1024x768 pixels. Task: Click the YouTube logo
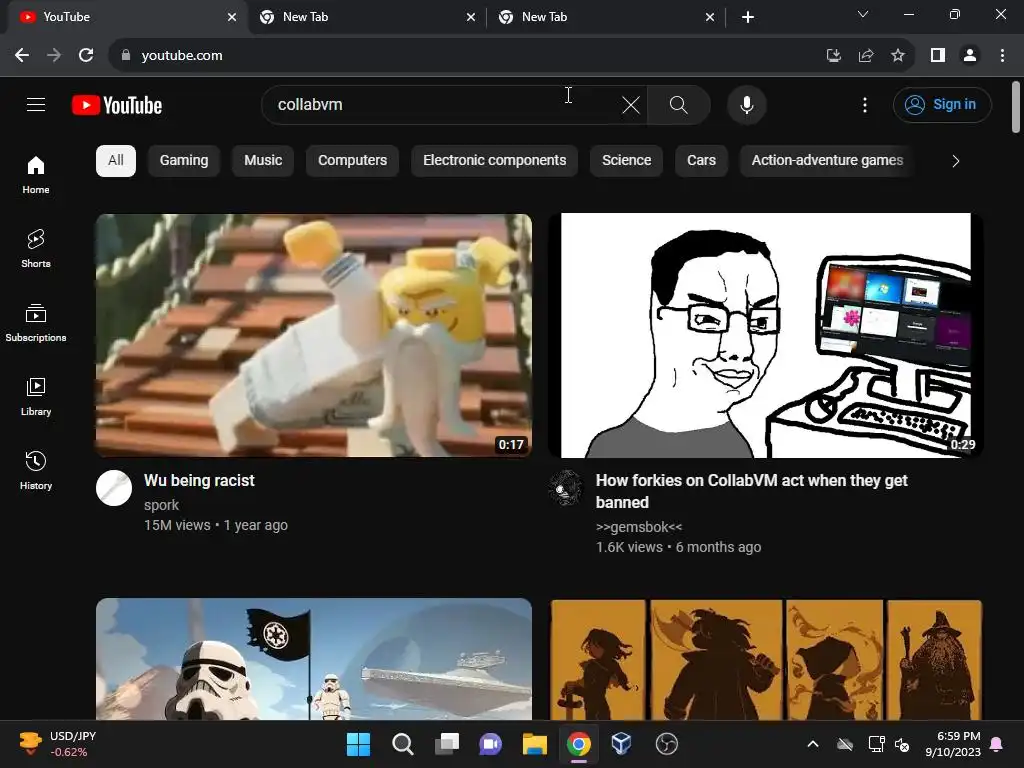(117, 105)
